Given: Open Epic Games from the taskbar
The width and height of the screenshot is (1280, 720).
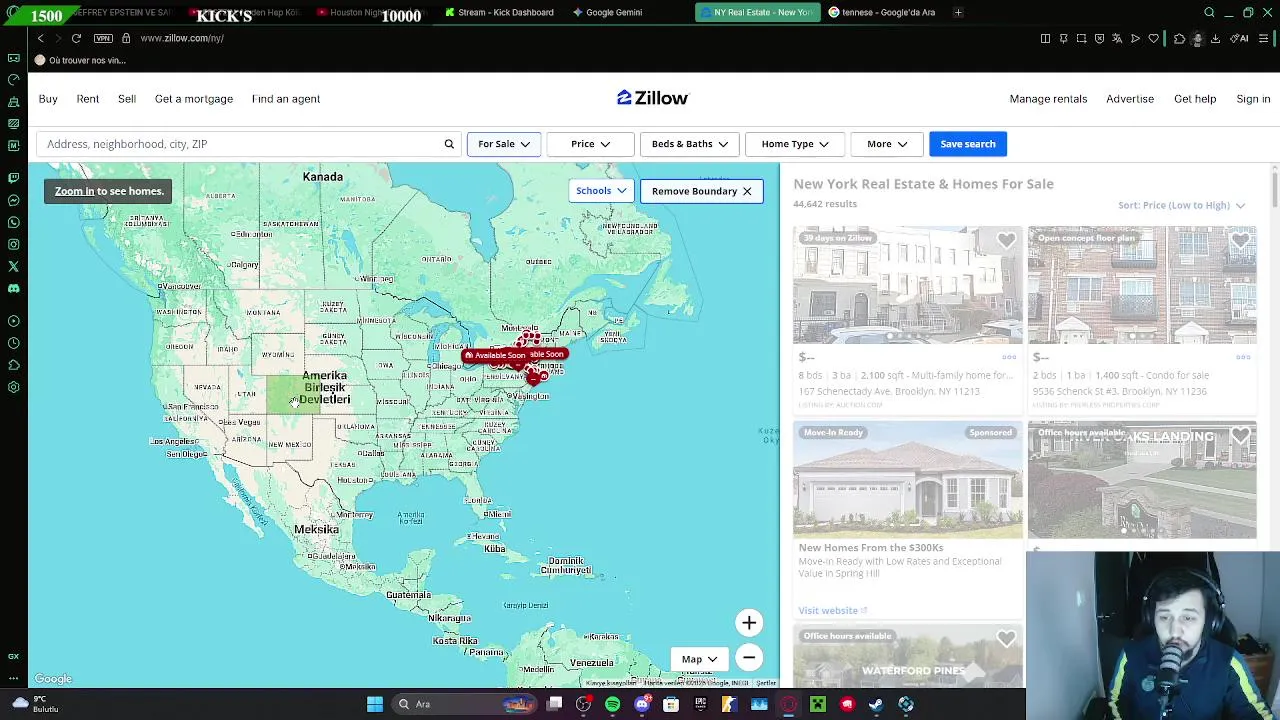Looking at the screenshot, I should click(700, 704).
